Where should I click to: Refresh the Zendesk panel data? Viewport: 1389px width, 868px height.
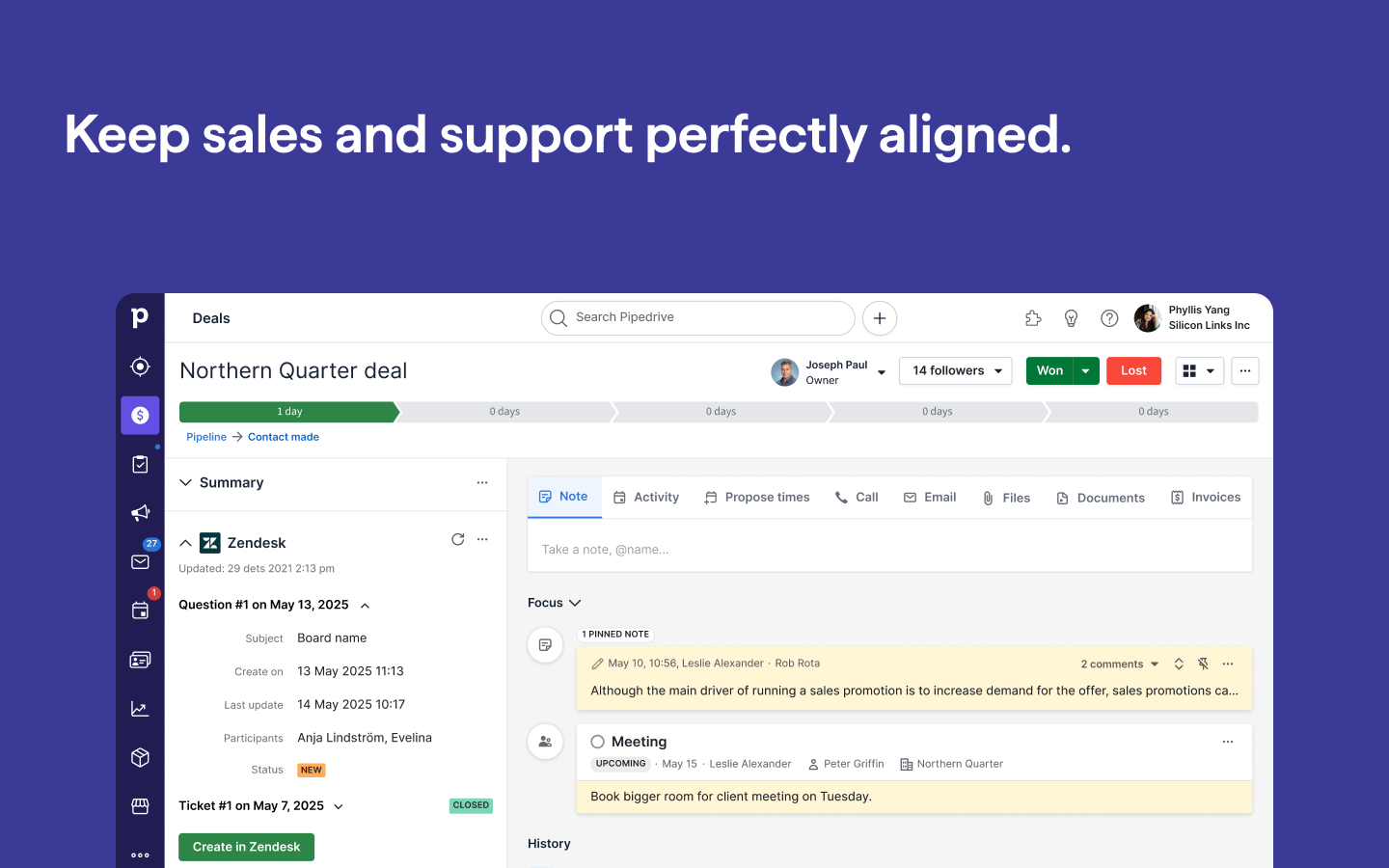458,539
